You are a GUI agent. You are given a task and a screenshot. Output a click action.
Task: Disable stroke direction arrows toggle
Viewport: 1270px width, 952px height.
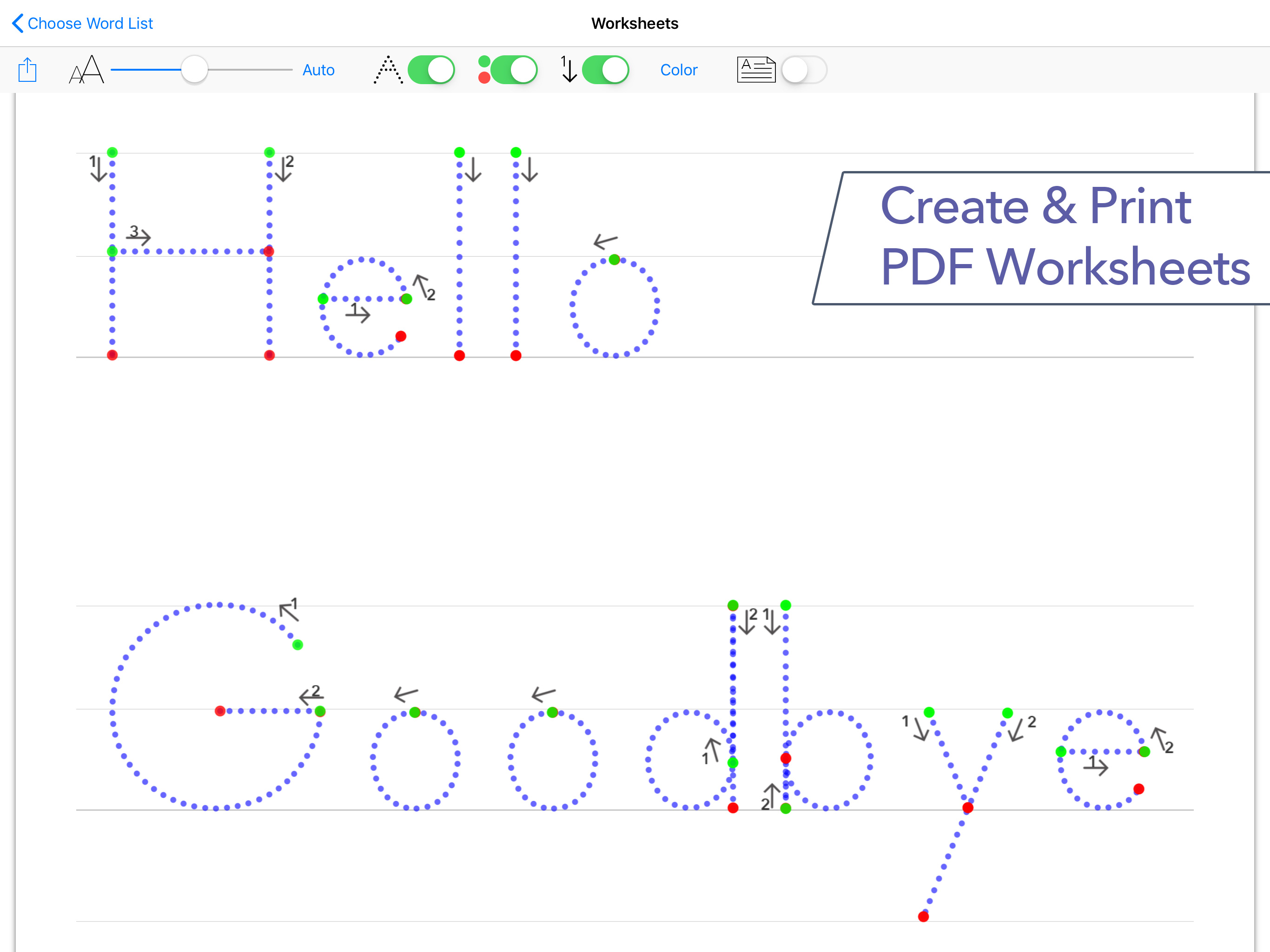click(605, 70)
